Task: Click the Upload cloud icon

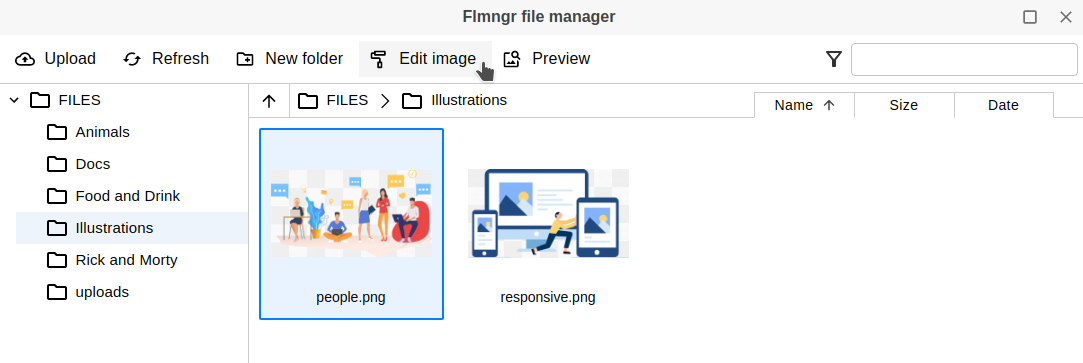Action: [25, 59]
